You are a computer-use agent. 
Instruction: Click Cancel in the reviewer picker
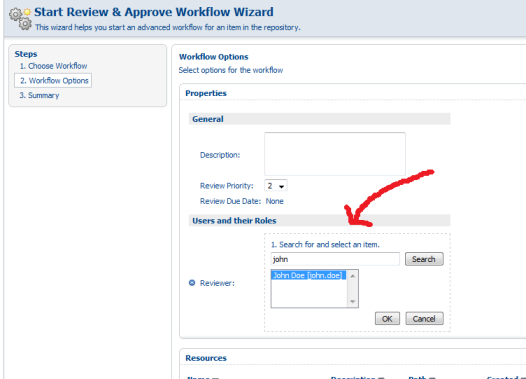(424, 319)
